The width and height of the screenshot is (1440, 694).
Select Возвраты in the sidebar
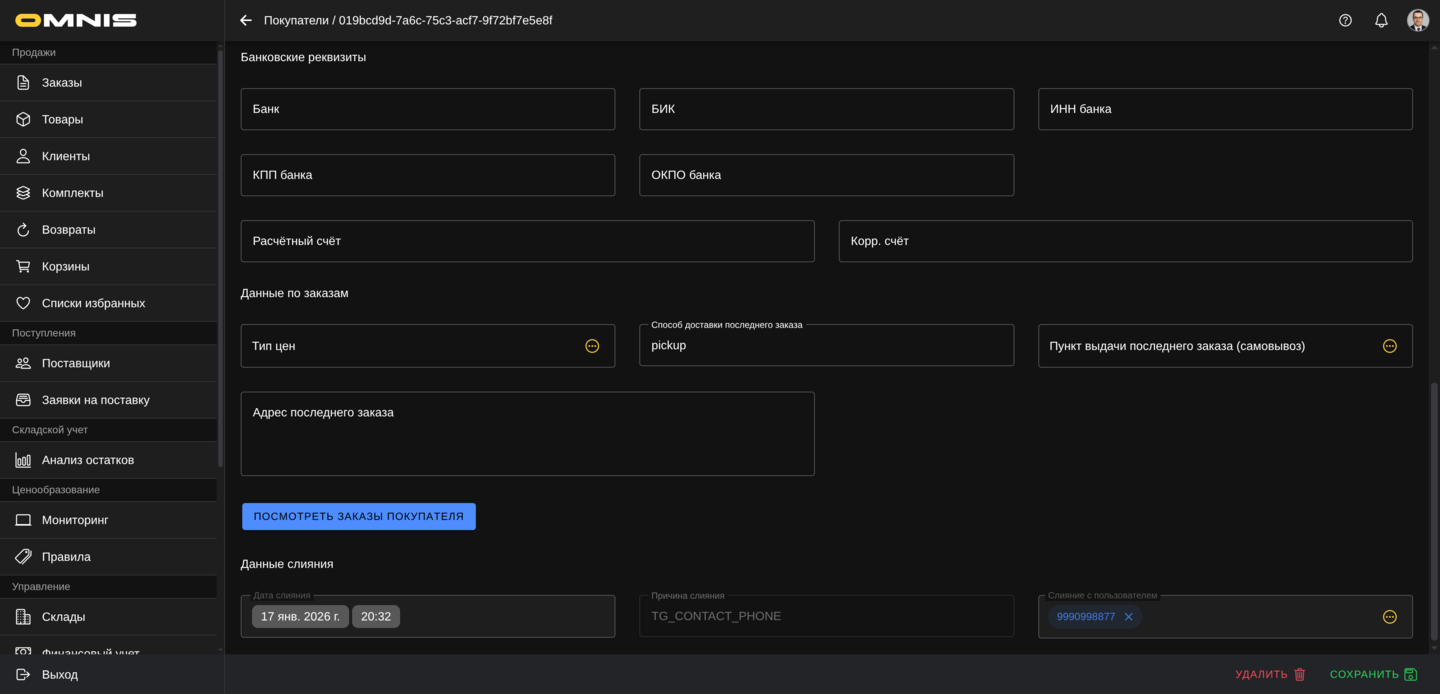click(68, 230)
